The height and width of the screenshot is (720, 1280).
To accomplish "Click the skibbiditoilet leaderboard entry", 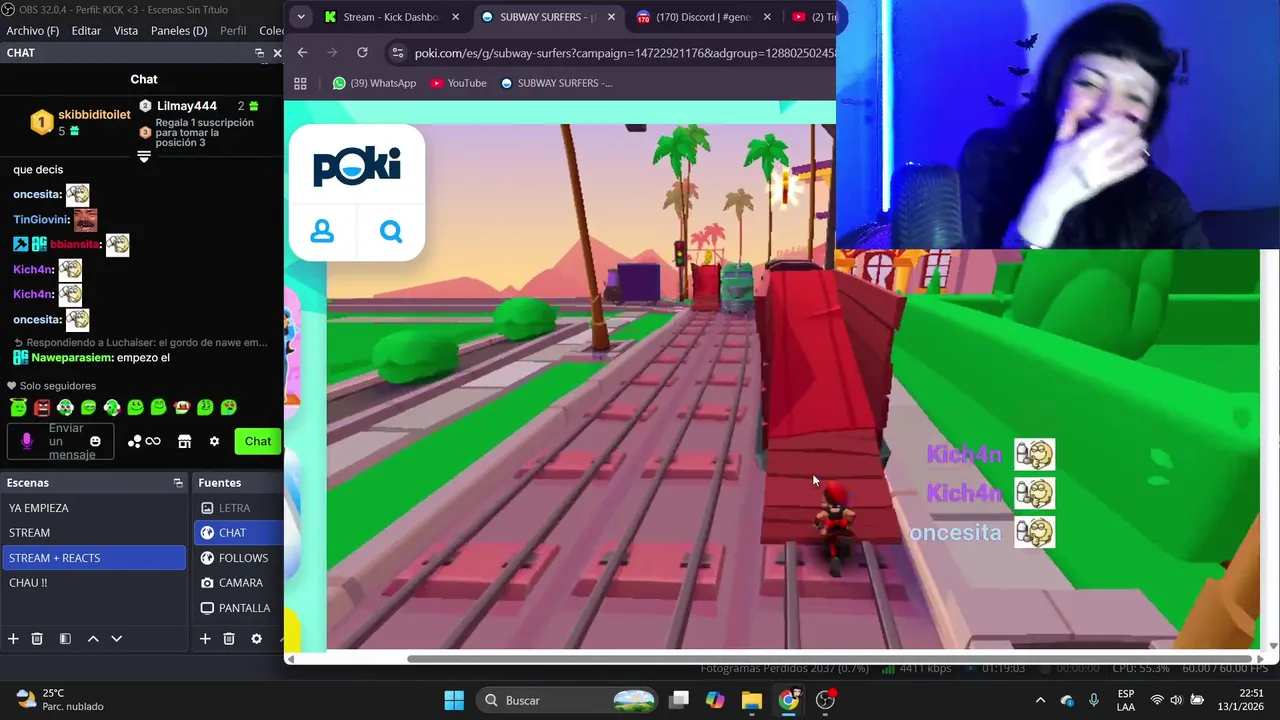I will coord(81,122).
